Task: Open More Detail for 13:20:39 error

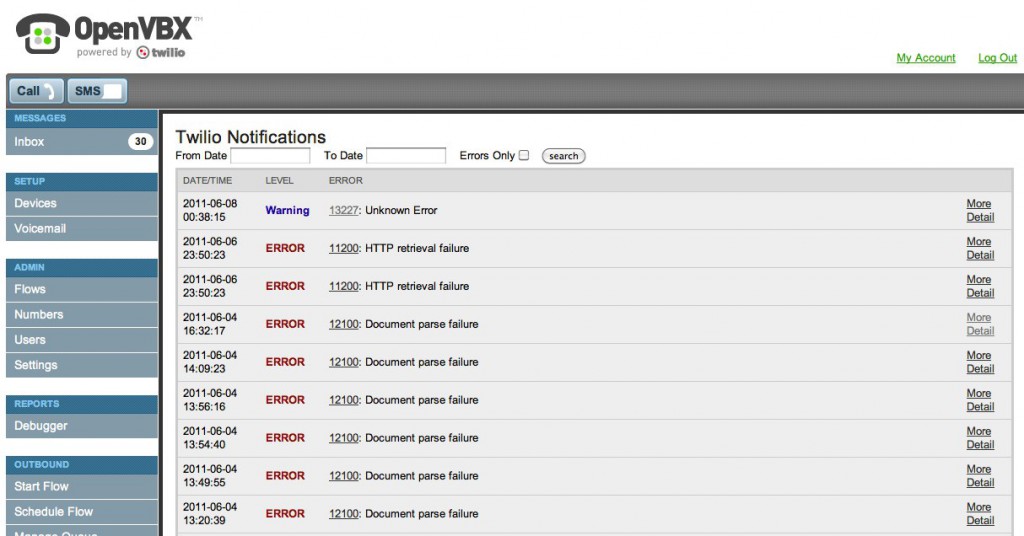Action: point(980,513)
